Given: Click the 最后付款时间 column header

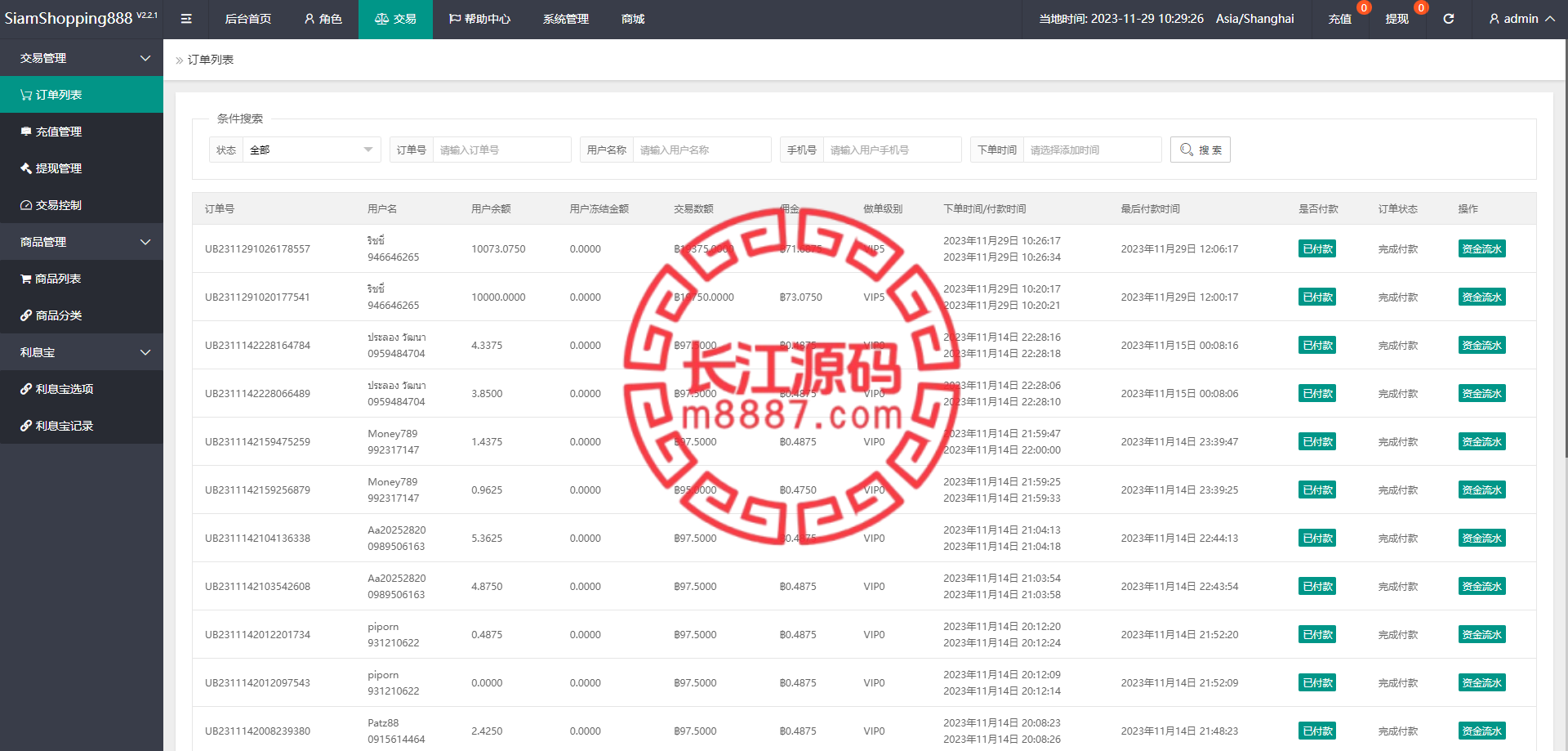Looking at the screenshot, I should 1150,209.
